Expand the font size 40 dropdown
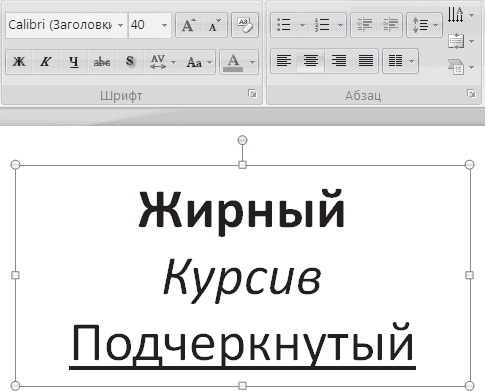Viewport: 485px width, 391px height. click(164, 25)
